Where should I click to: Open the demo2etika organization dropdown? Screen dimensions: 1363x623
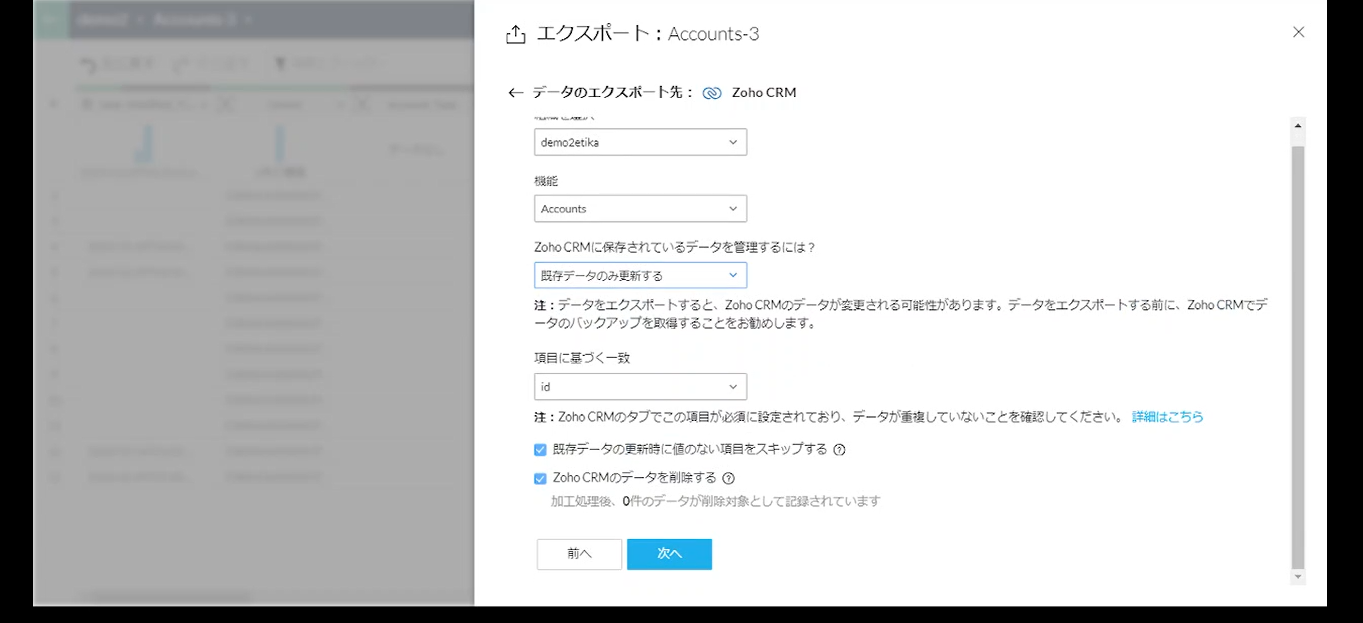[x=640, y=142]
